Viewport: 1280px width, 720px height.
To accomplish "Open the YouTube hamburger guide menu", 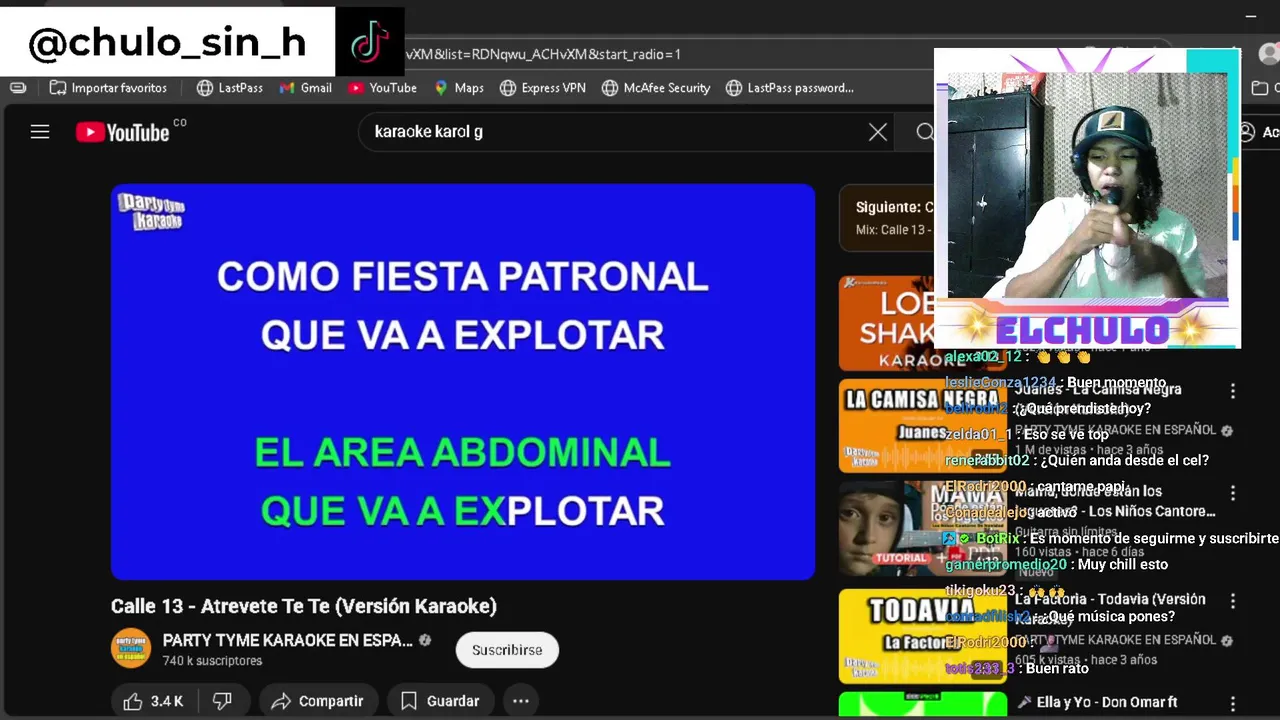I will click(x=40, y=132).
